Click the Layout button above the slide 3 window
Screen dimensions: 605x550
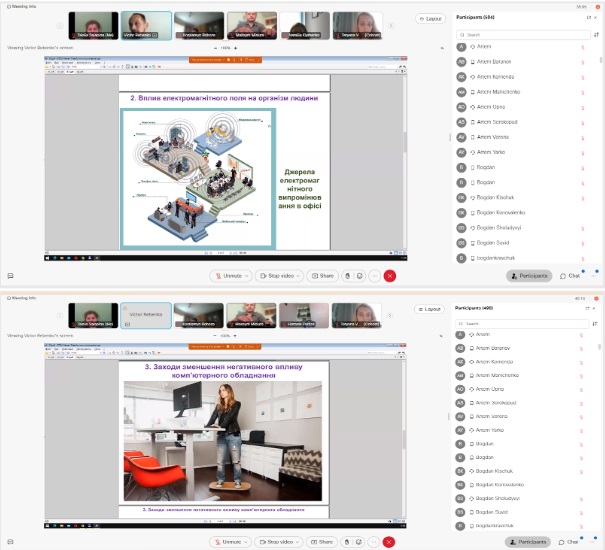coord(430,309)
